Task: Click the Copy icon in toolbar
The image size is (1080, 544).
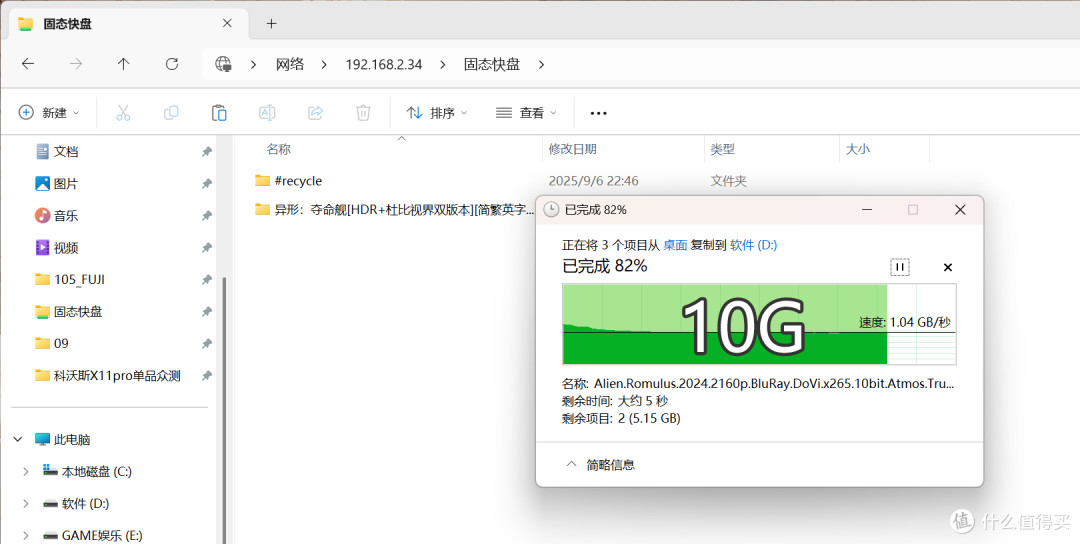Action: pyautogui.click(x=171, y=113)
